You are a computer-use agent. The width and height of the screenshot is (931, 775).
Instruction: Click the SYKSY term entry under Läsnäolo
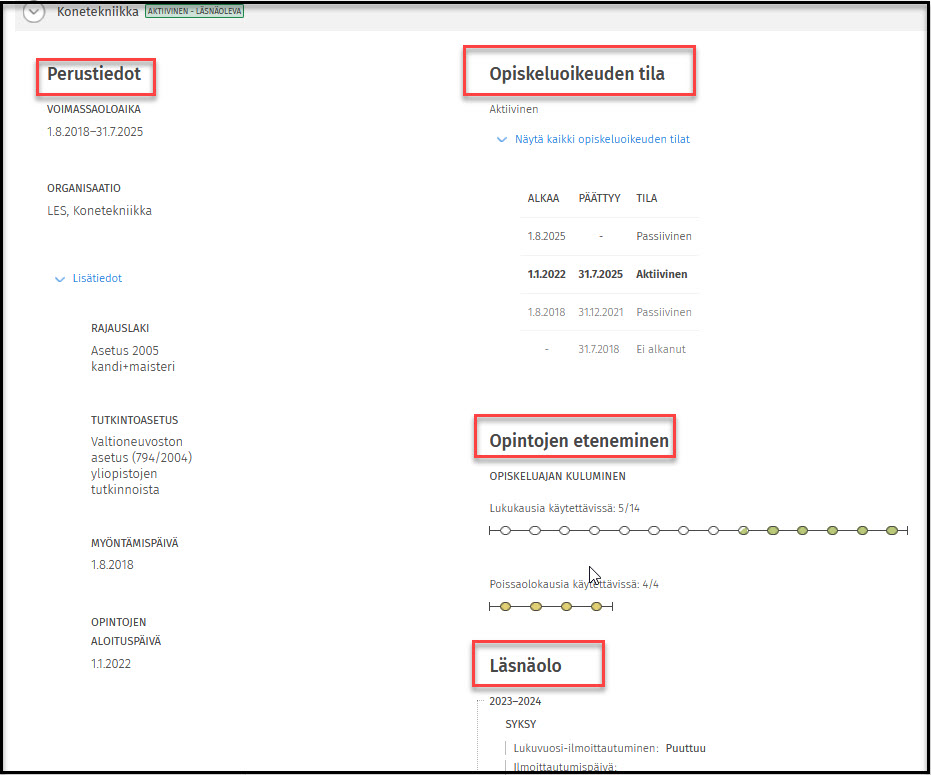click(x=522, y=724)
